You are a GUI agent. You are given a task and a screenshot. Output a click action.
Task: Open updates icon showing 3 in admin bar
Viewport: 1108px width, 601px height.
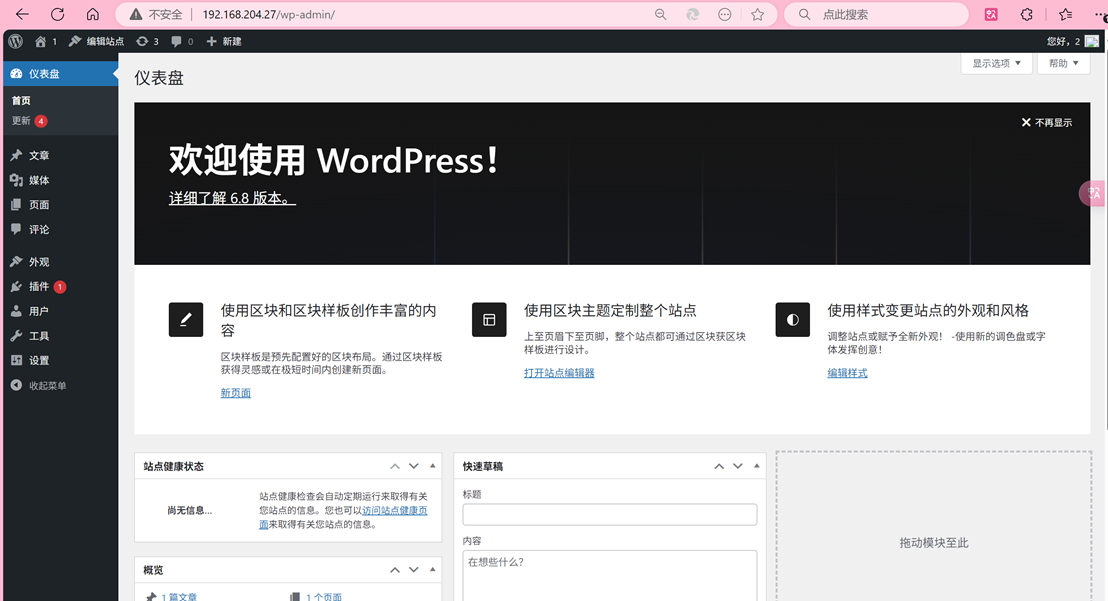coord(148,41)
